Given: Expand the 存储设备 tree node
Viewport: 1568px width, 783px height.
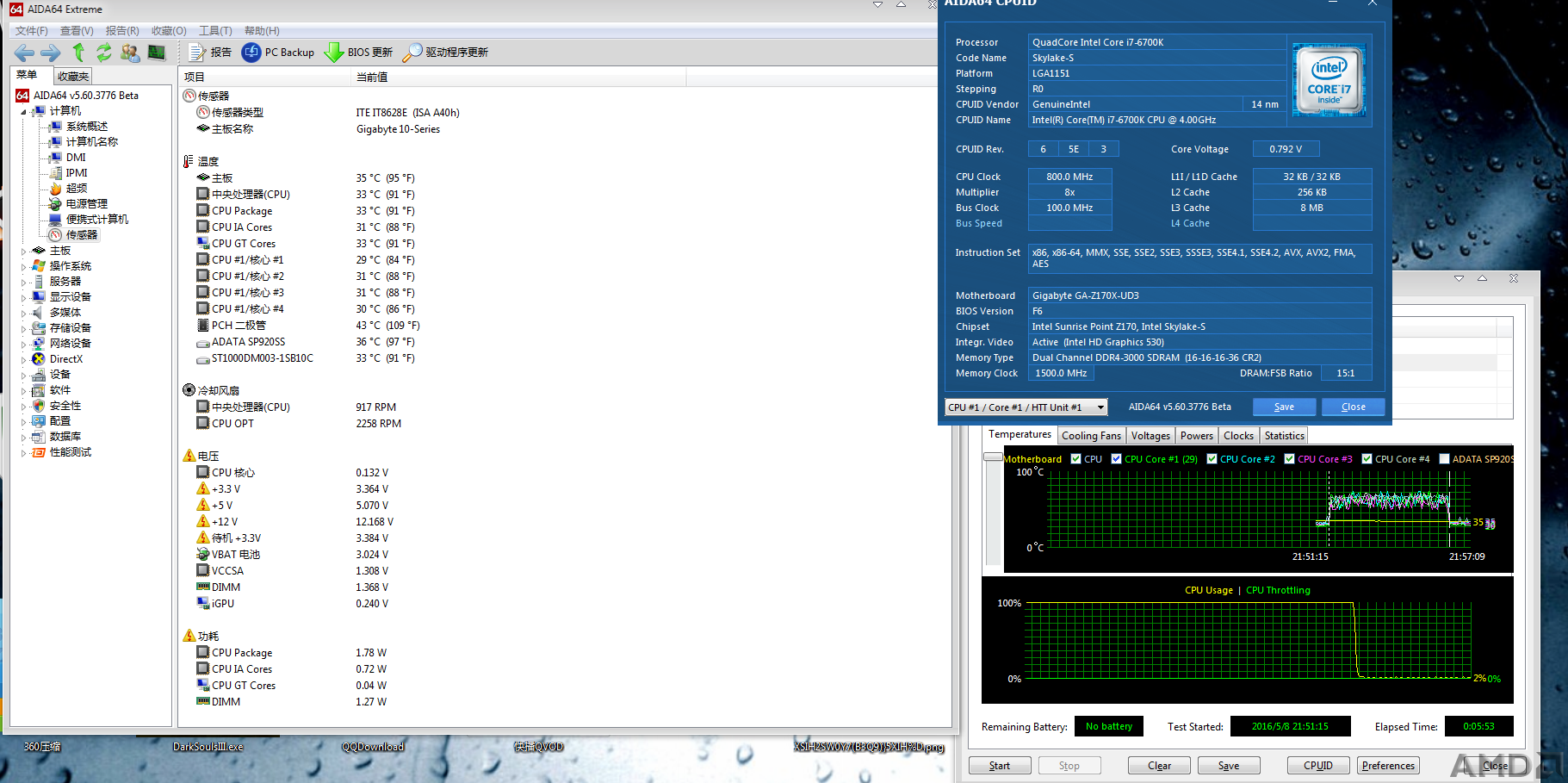Looking at the screenshot, I should [x=24, y=329].
